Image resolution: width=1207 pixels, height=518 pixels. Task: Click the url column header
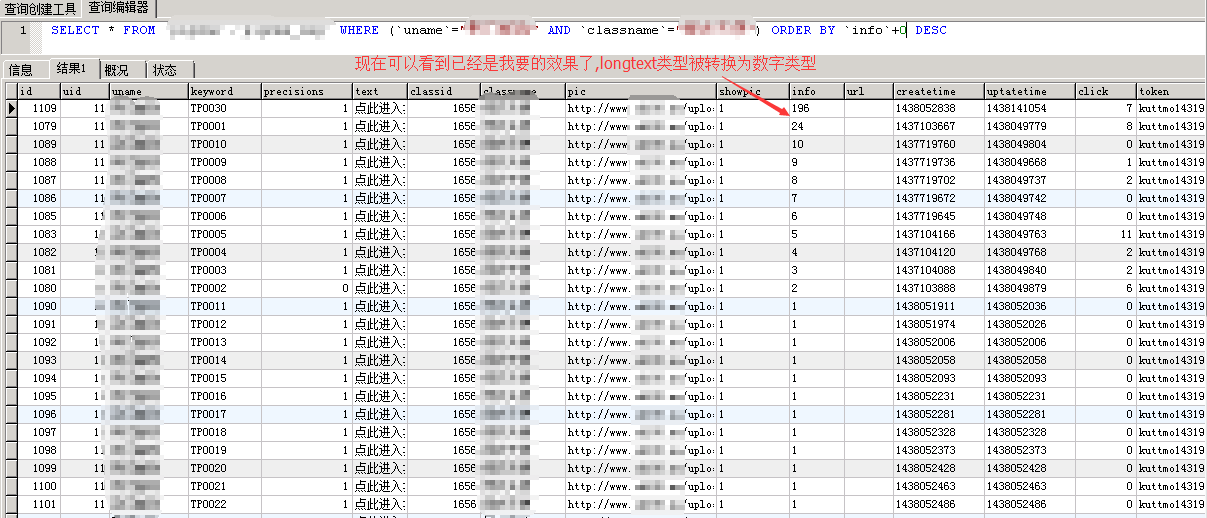(x=868, y=91)
